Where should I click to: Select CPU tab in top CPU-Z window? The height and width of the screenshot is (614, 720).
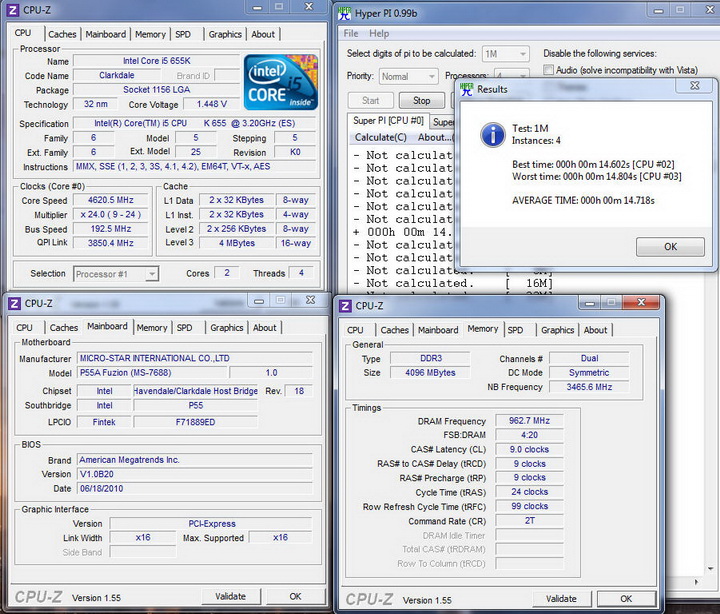pyautogui.click(x=23, y=33)
